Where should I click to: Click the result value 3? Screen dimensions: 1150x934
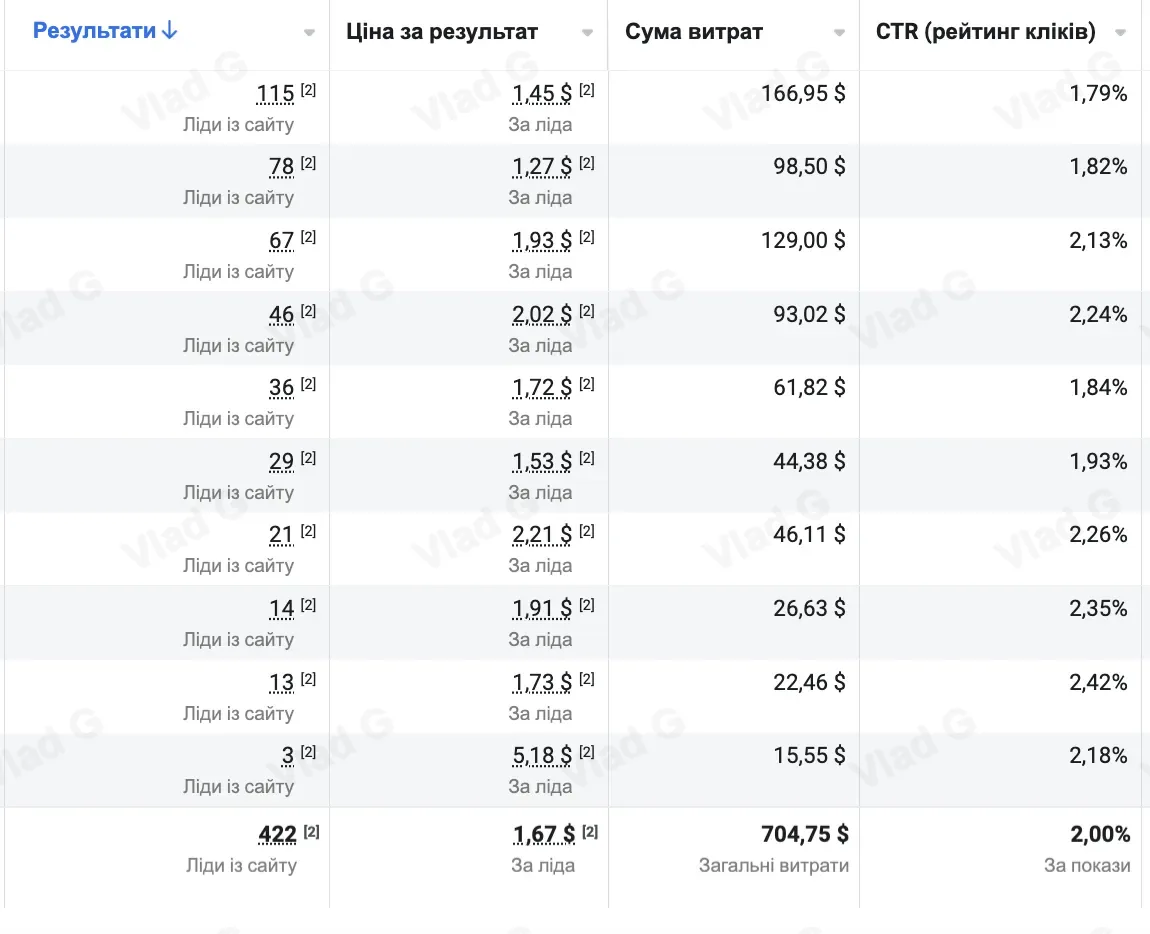(x=288, y=756)
